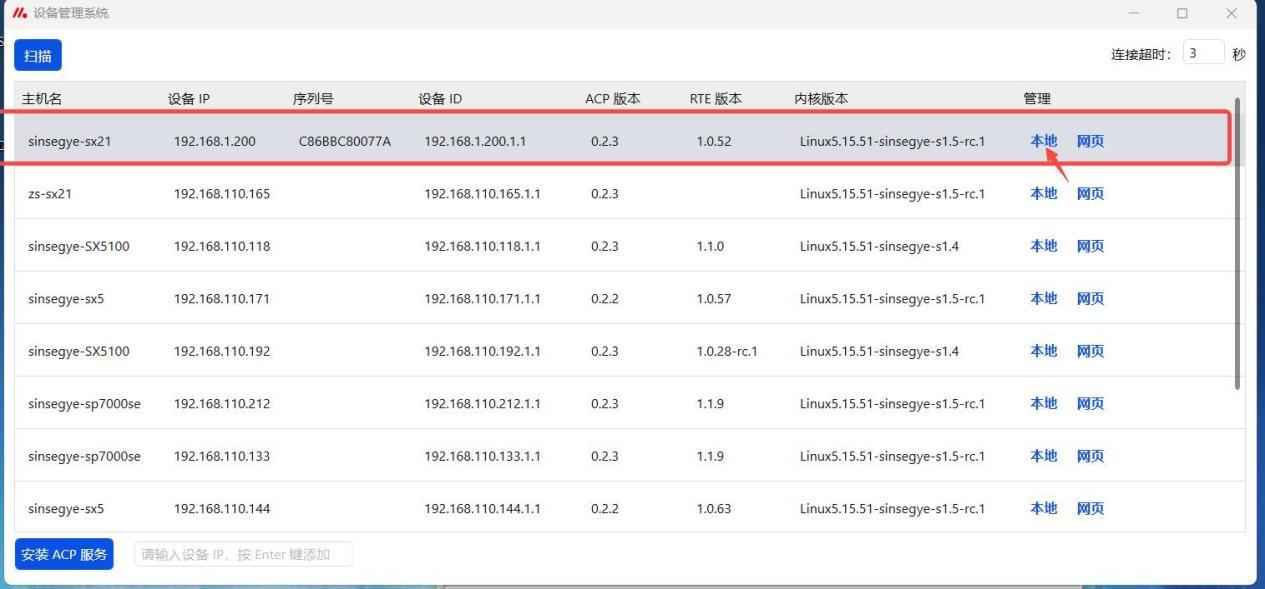Click the 扫描 scan button
1265x589 pixels.
pos(38,56)
